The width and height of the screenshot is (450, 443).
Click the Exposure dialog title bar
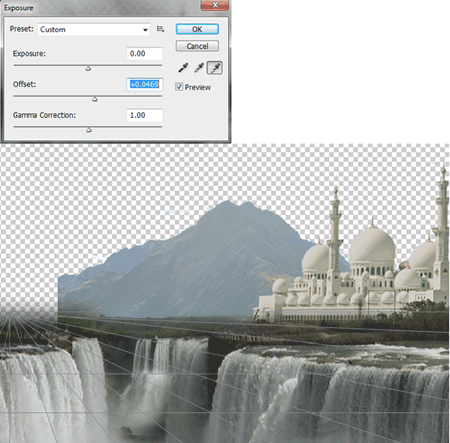(x=100, y=7)
